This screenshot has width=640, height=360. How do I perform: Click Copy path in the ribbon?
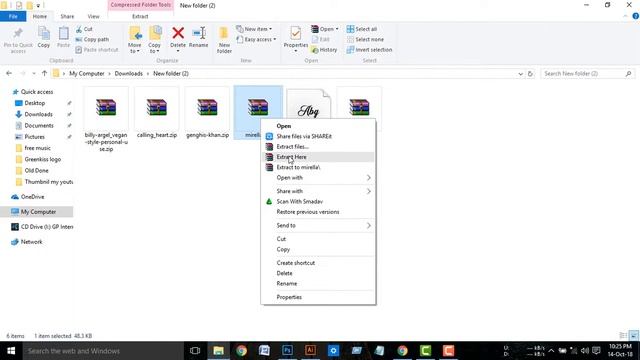(x=92, y=40)
